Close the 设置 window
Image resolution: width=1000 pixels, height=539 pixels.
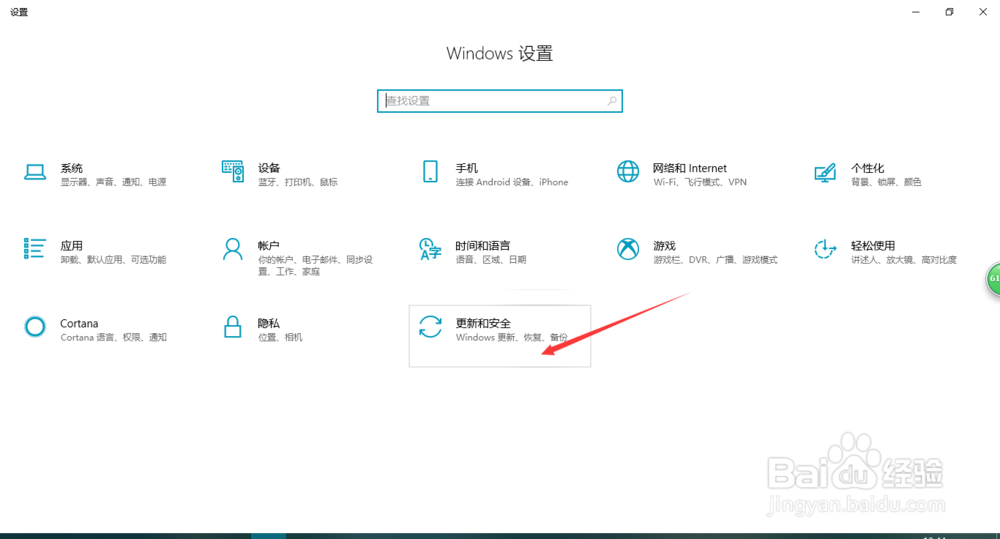[x=983, y=12]
